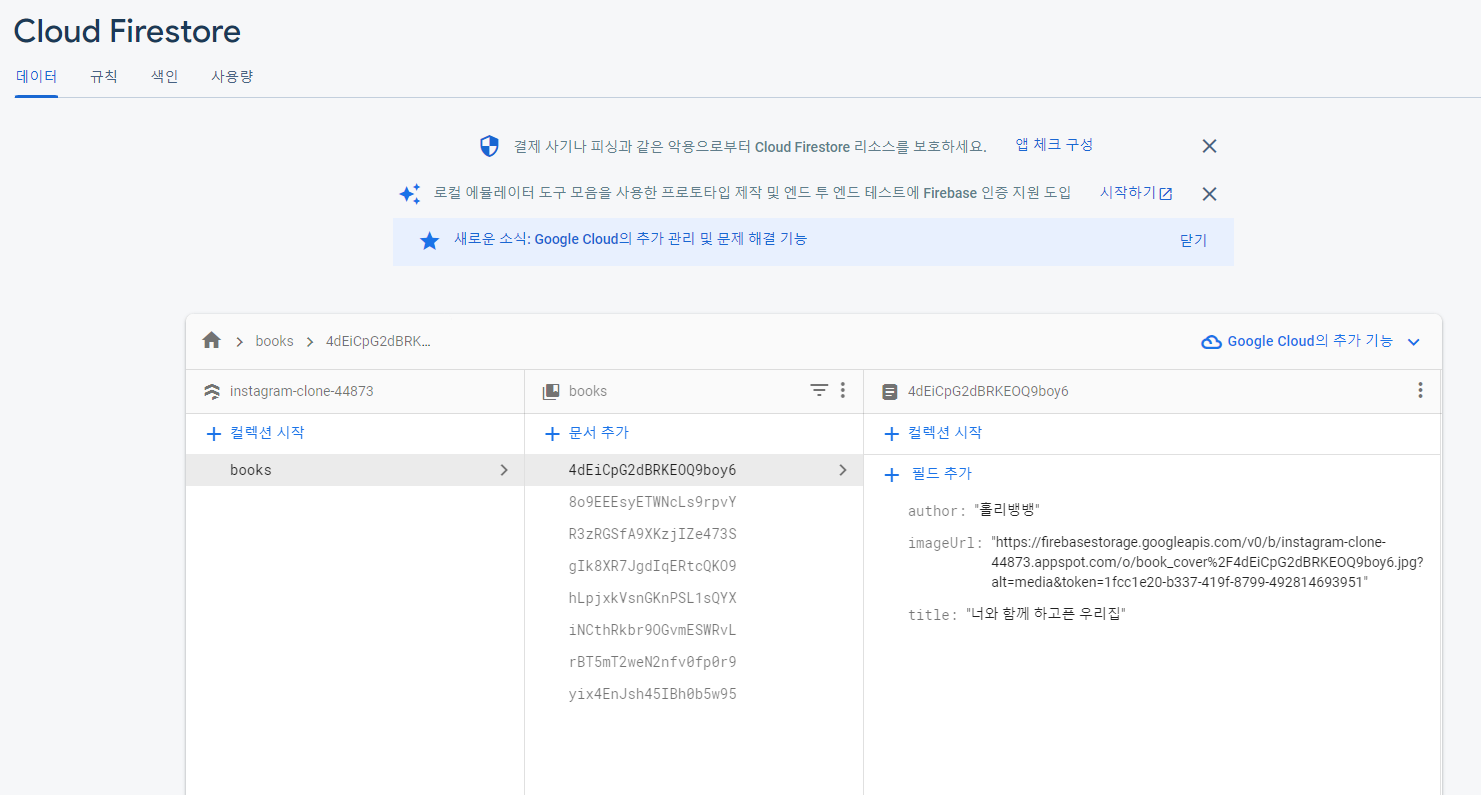Click the 시작하기 external link
Viewport: 1481px width, 795px height.
click(x=1136, y=193)
